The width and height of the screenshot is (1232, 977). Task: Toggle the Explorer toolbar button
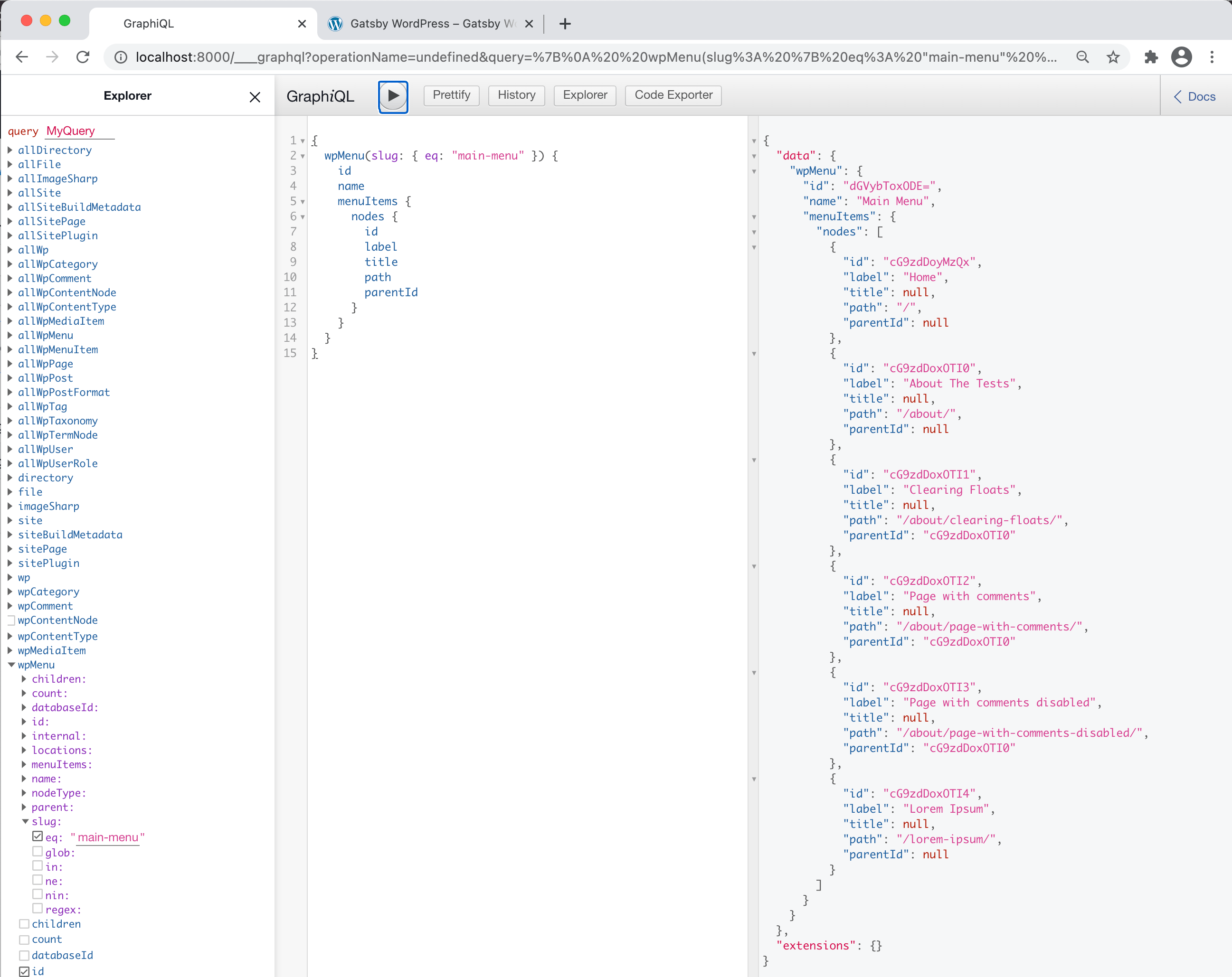coord(585,95)
